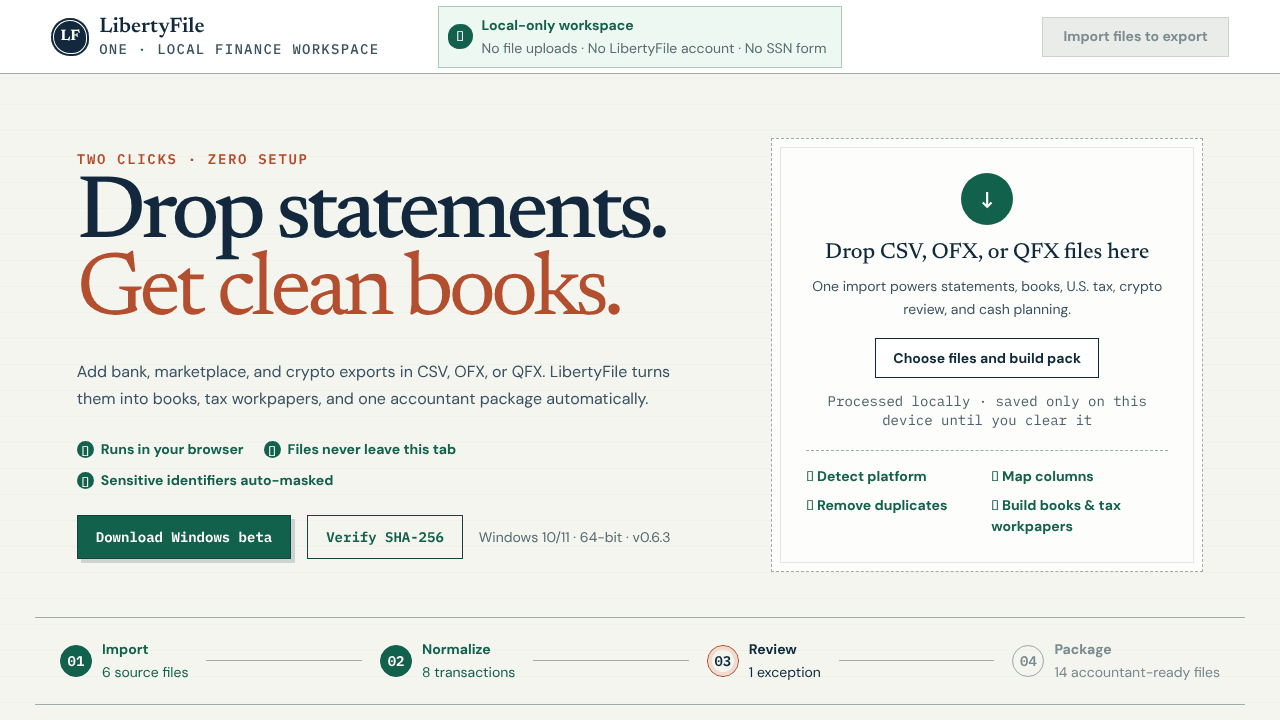Click the file drop zone heading
The width and height of the screenshot is (1280, 720).
click(x=987, y=251)
